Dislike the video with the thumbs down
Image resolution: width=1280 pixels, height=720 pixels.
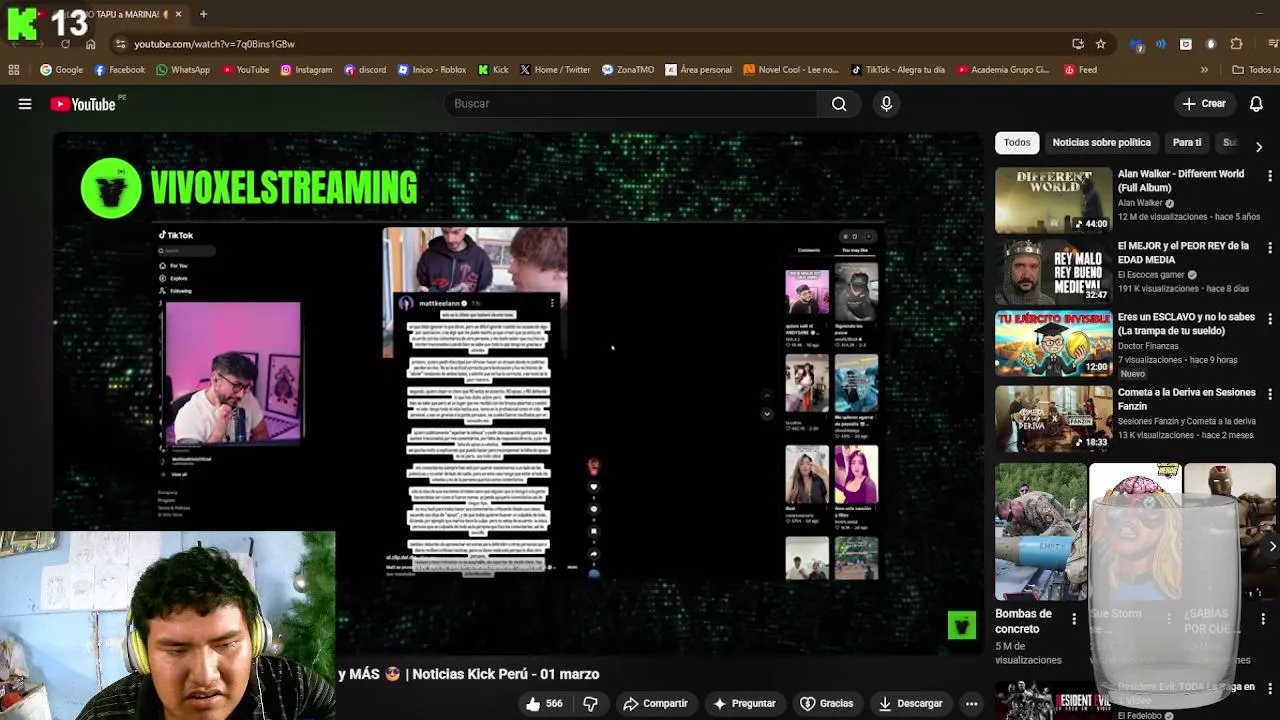[590, 704]
